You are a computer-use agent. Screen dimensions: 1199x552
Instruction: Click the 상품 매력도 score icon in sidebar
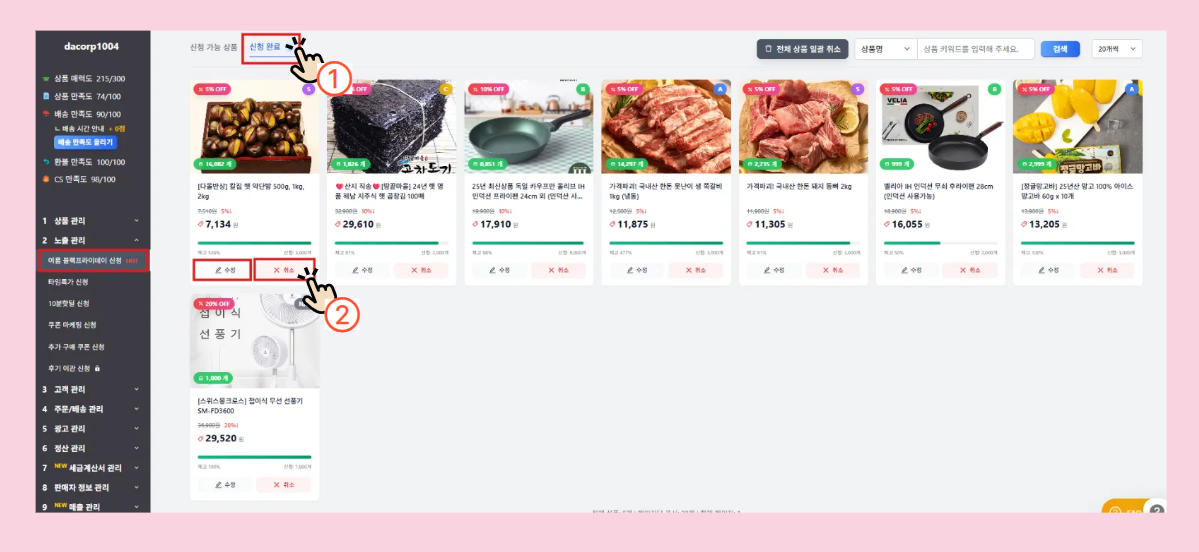pyautogui.click(x=46, y=79)
